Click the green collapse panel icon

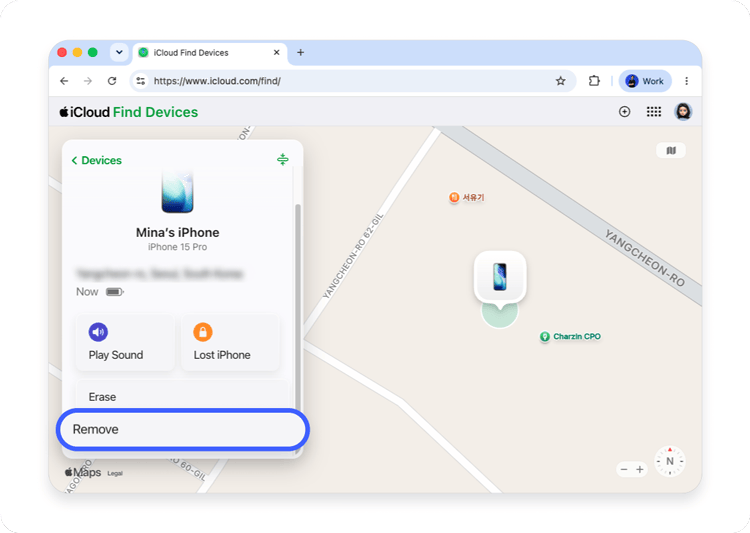click(x=283, y=159)
